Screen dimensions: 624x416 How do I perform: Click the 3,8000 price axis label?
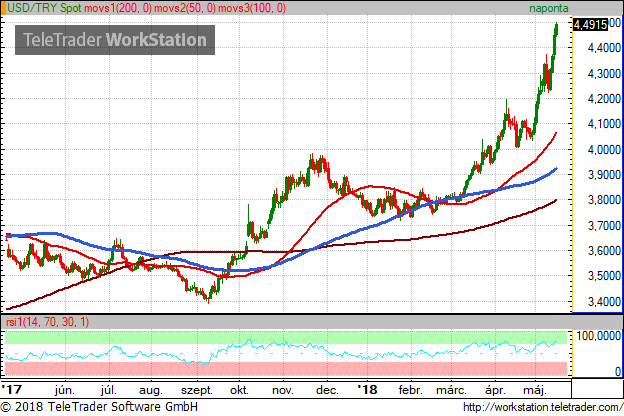(x=604, y=200)
